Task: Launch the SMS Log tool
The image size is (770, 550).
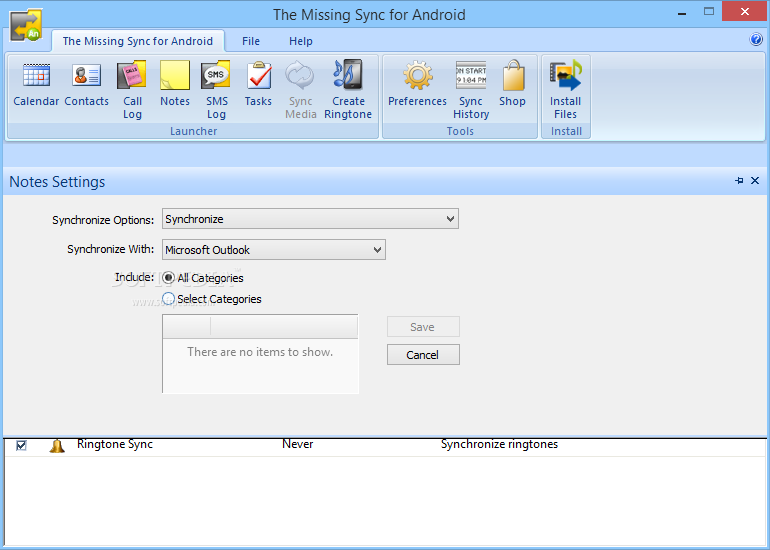Action: pos(216,90)
